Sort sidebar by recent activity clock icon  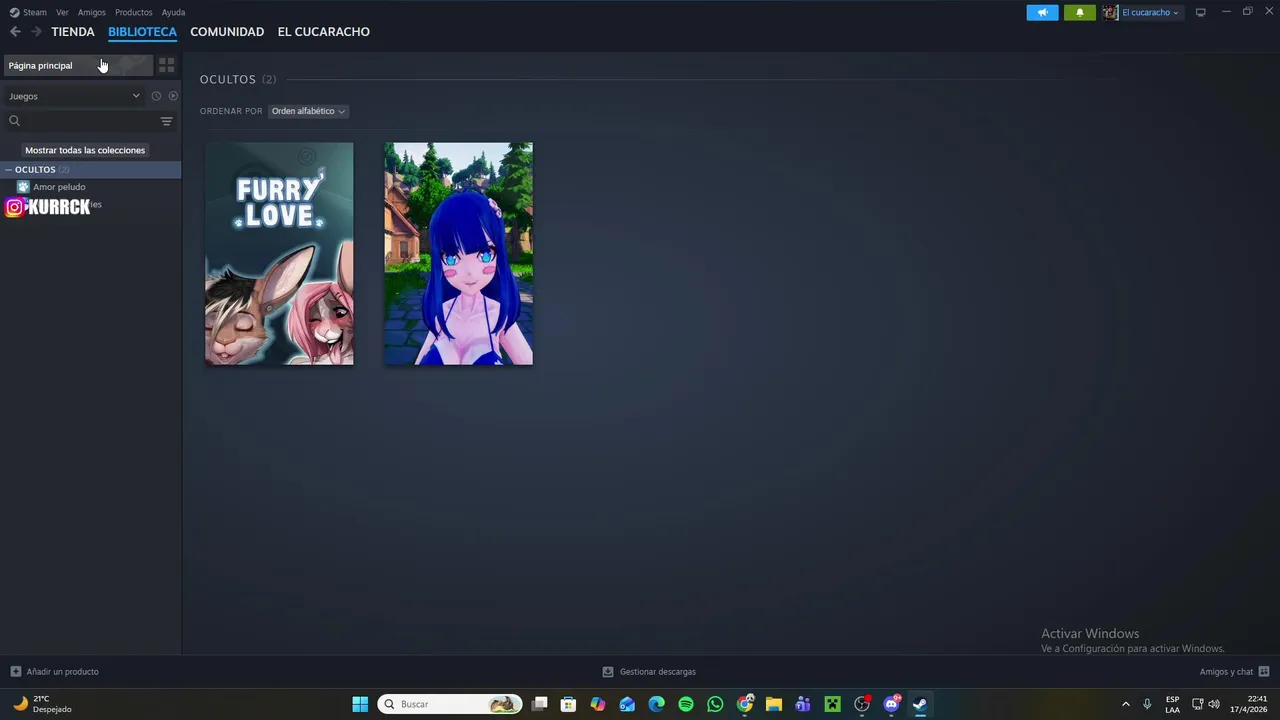point(156,96)
